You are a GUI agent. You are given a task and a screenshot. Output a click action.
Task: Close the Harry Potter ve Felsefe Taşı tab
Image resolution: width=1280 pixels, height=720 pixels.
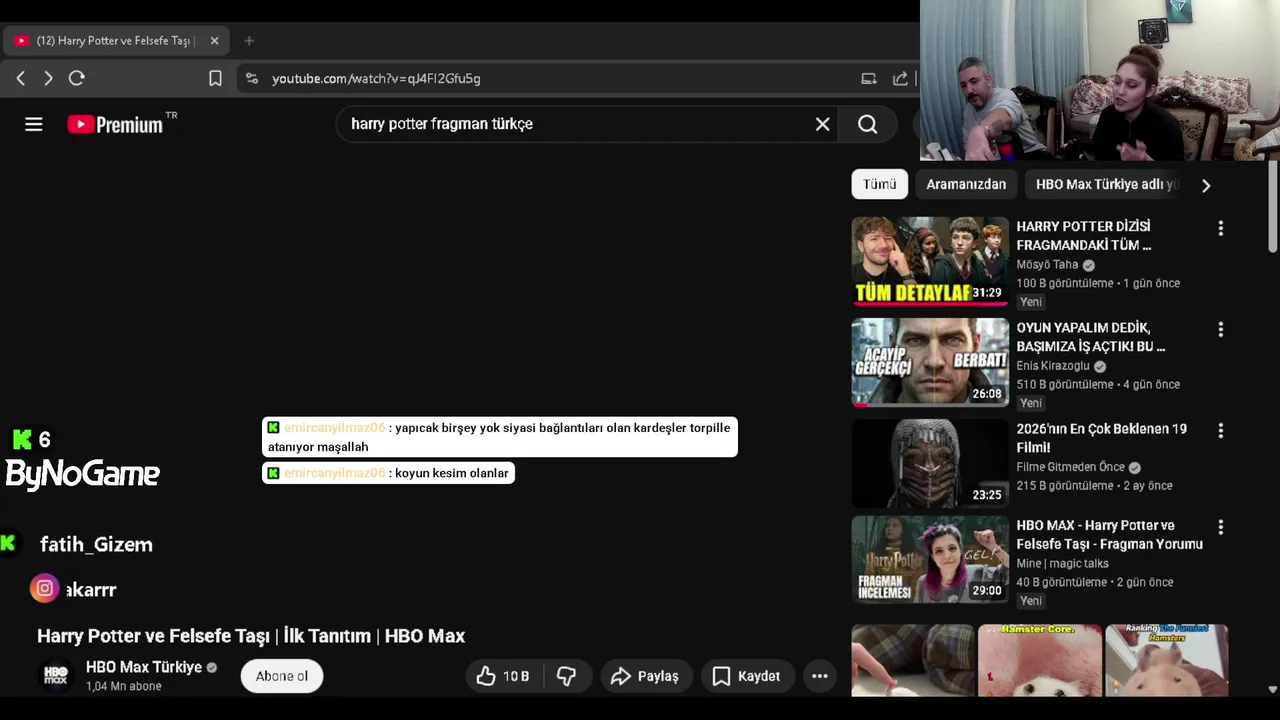214,41
